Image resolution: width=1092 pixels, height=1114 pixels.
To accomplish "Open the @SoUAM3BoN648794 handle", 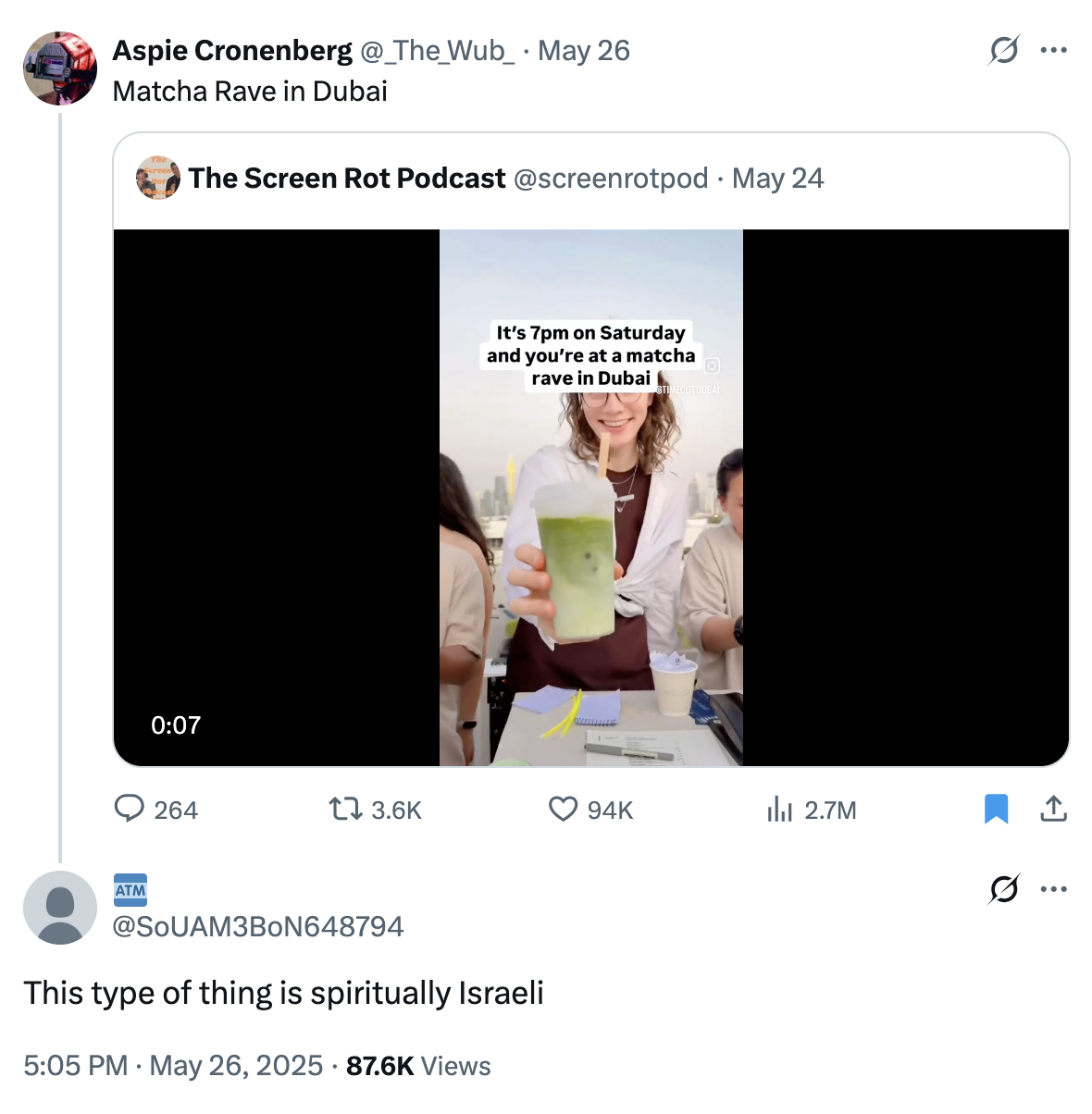I will click(258, 926).
